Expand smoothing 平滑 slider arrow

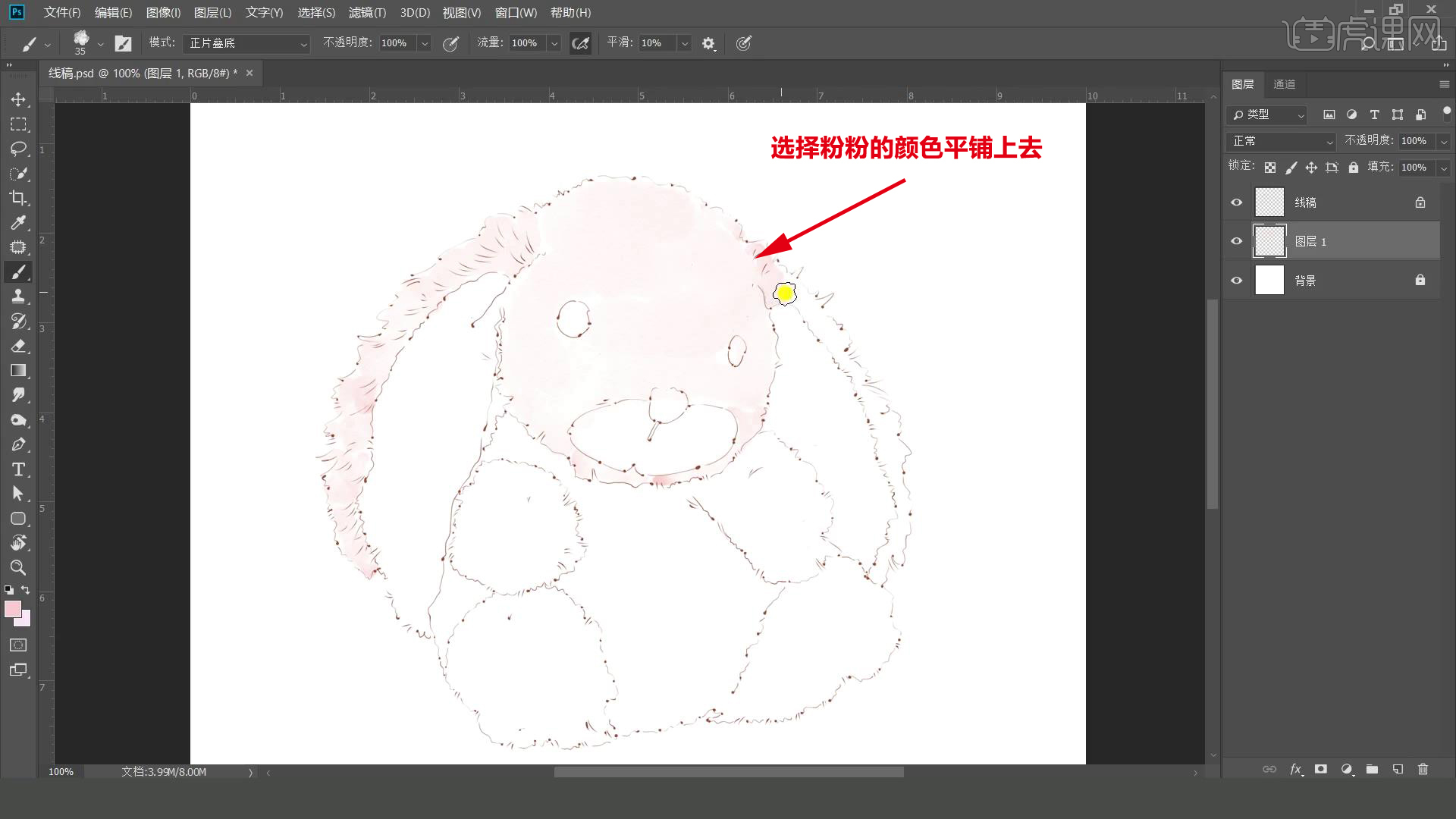pyautogui.click(x=685, y=43)
